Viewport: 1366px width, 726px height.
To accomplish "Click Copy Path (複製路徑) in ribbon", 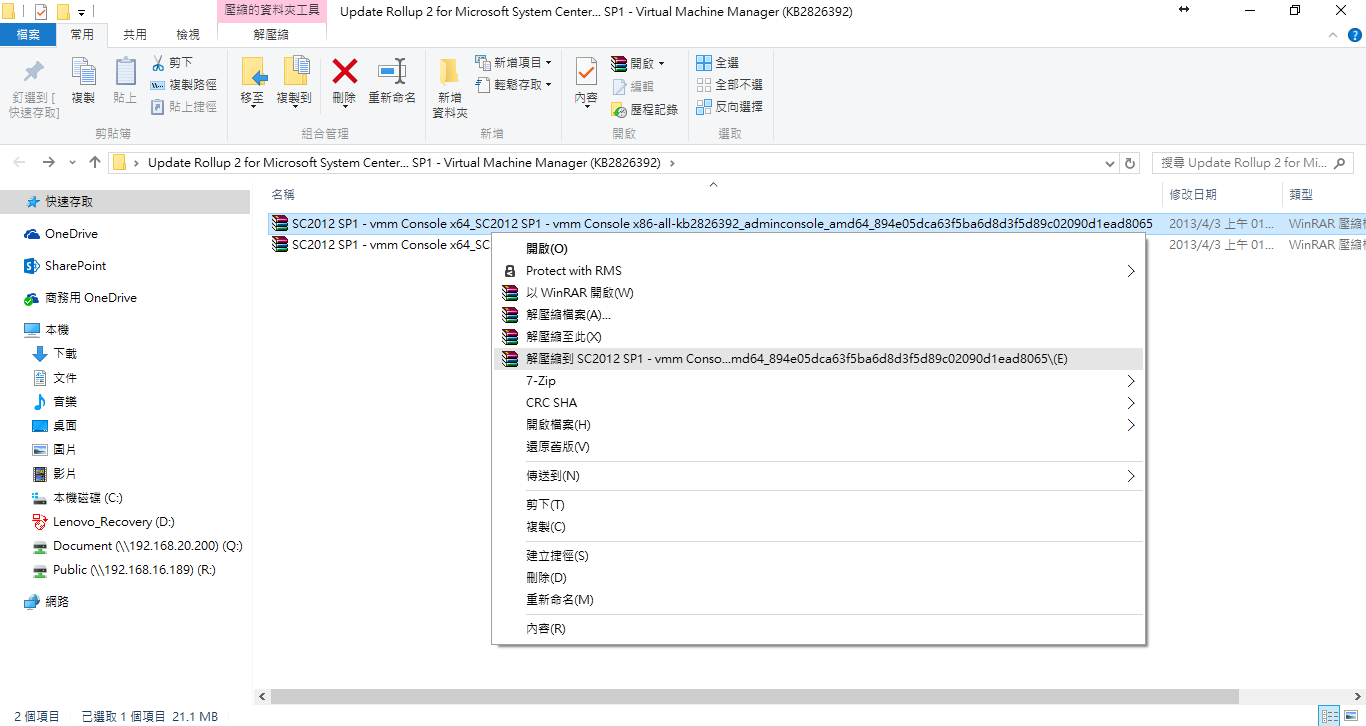I will 183,85.
